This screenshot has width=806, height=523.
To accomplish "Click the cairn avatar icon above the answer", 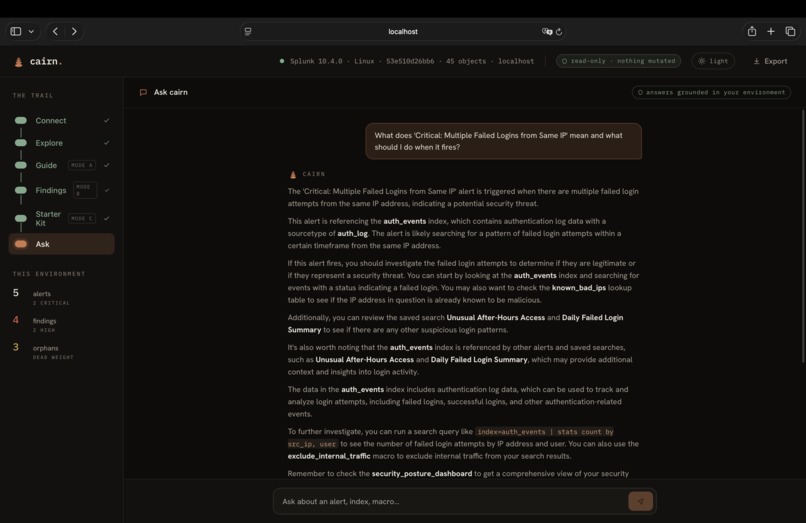I will (x=293, y=174).
